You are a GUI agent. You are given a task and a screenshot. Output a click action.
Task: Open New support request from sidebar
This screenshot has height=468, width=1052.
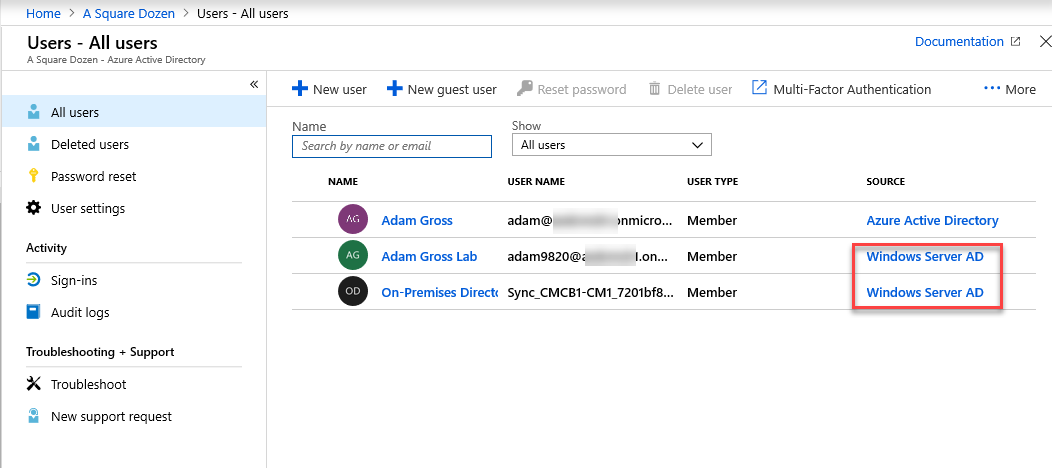click(111, 416)
